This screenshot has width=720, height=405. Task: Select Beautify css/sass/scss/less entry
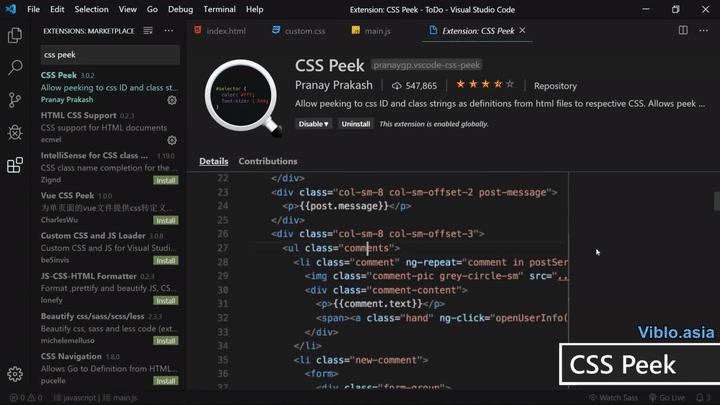109,328
